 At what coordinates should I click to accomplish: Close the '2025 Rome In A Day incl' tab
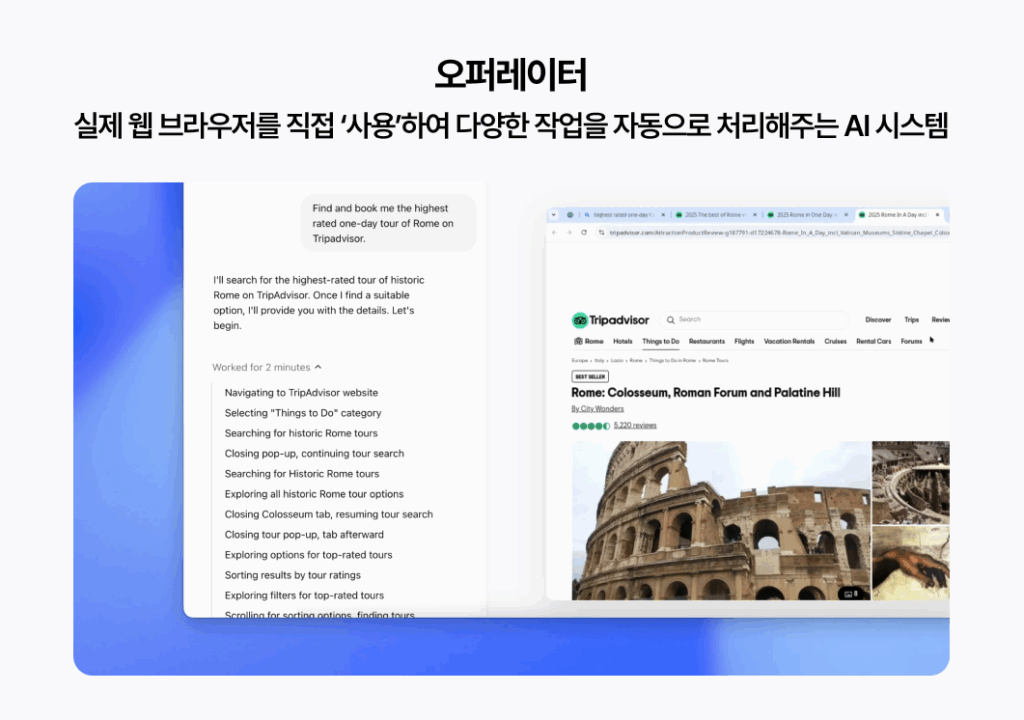937,214
